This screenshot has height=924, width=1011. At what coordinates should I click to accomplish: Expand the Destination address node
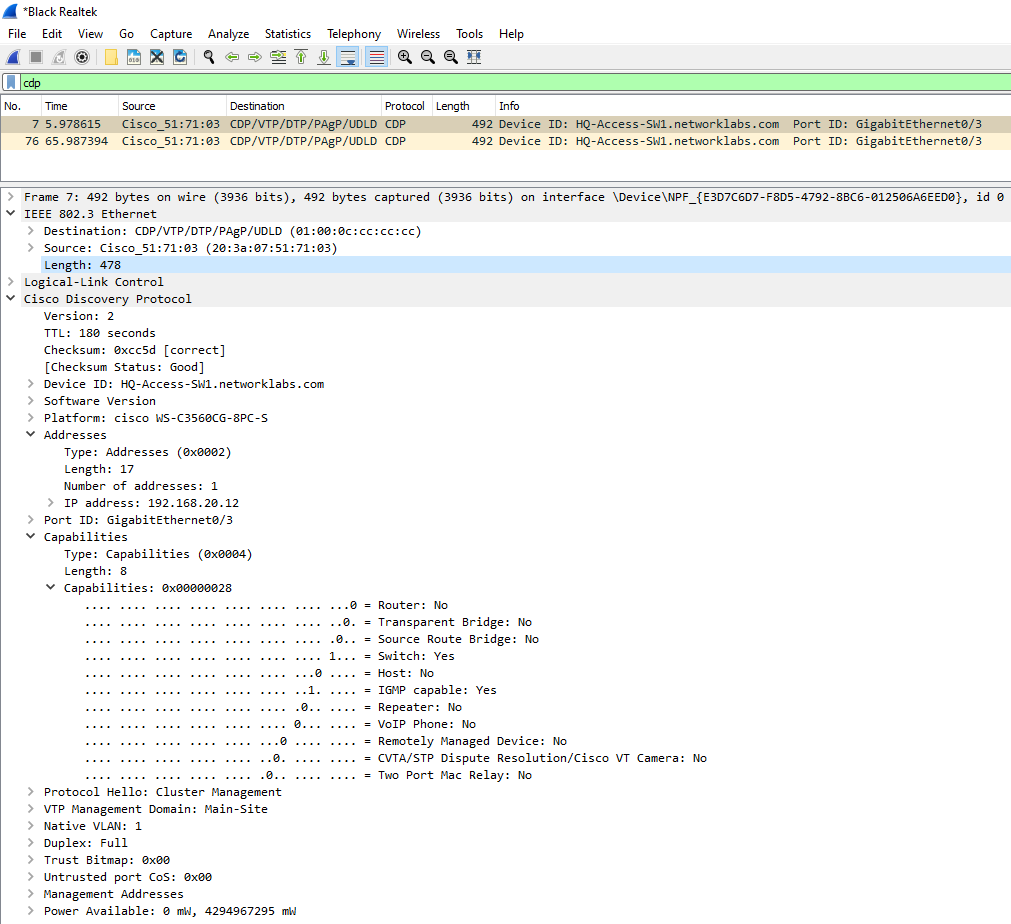(x=30, y=230)
